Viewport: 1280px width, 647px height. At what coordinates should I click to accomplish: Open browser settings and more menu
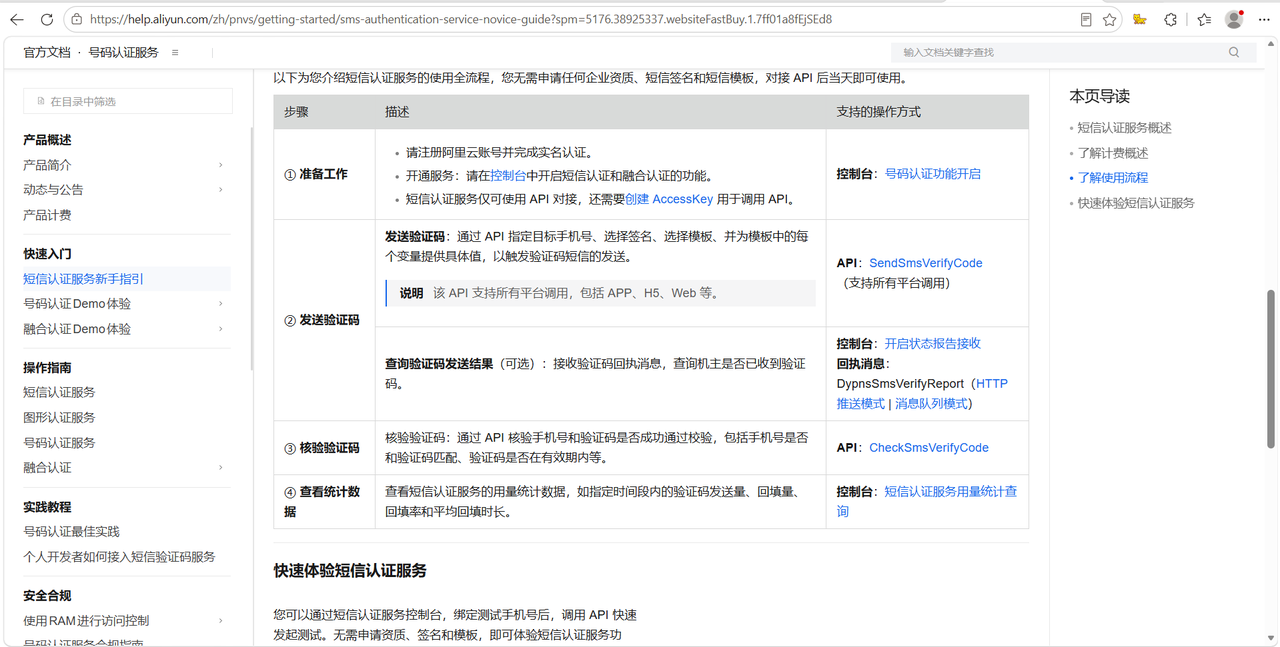tap(1264, 19)
